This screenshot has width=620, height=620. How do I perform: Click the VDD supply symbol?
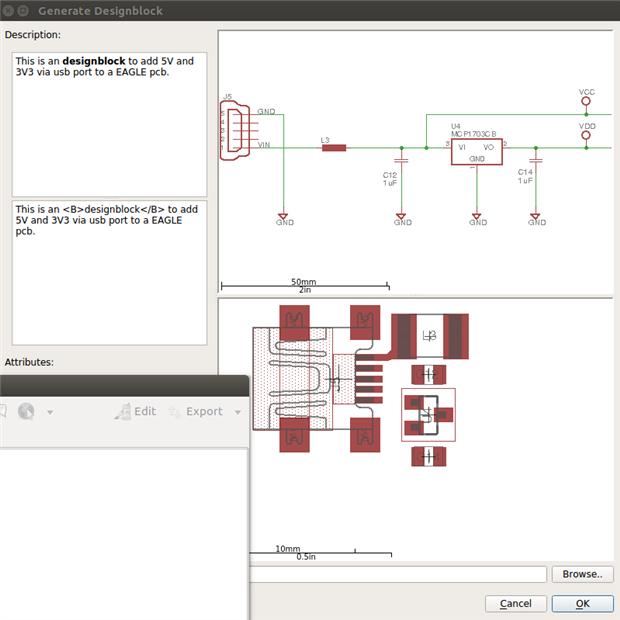tap(587, 135)
